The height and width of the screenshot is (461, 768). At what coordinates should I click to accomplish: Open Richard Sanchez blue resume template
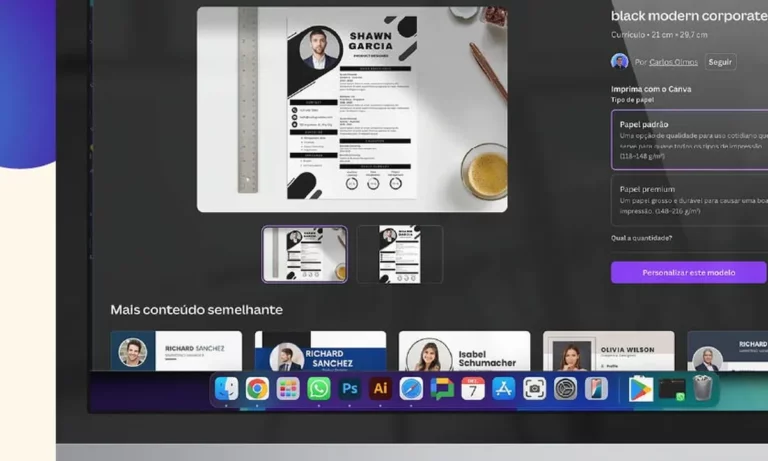[x=320, y=351]
